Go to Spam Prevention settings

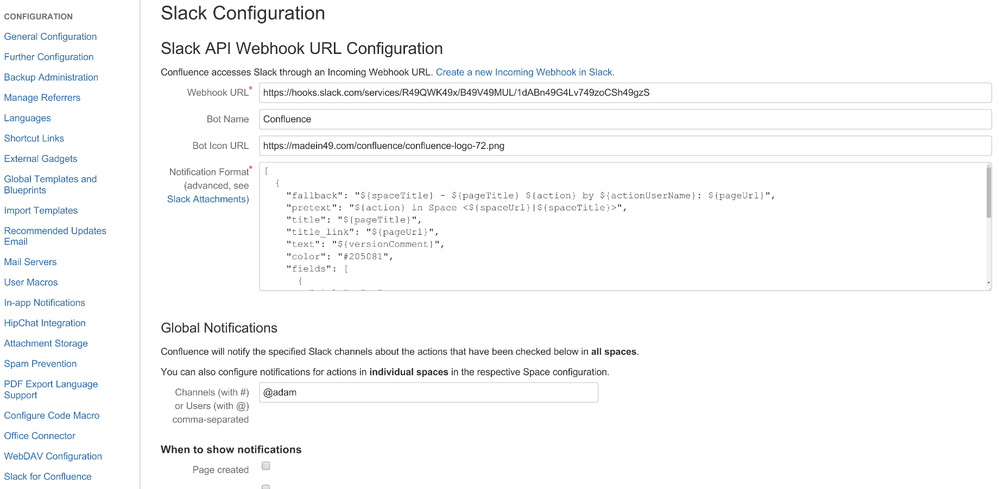(40, 364)
